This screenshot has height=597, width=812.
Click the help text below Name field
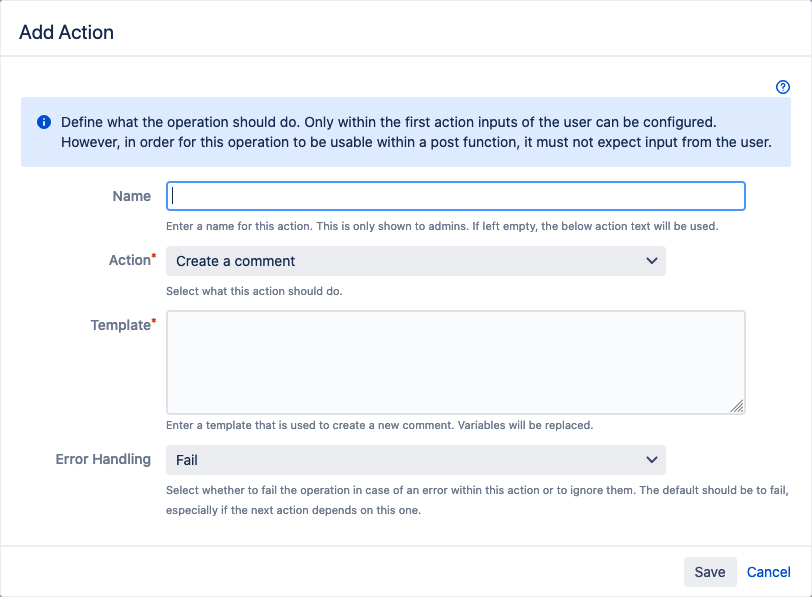[x=441, y=226]
